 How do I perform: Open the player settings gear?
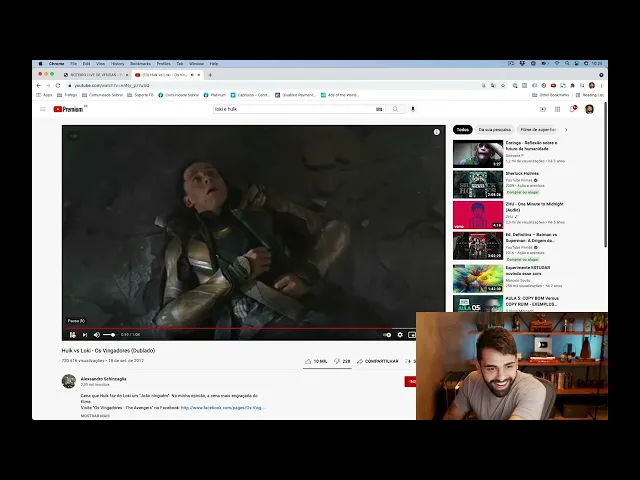(400, 335)
